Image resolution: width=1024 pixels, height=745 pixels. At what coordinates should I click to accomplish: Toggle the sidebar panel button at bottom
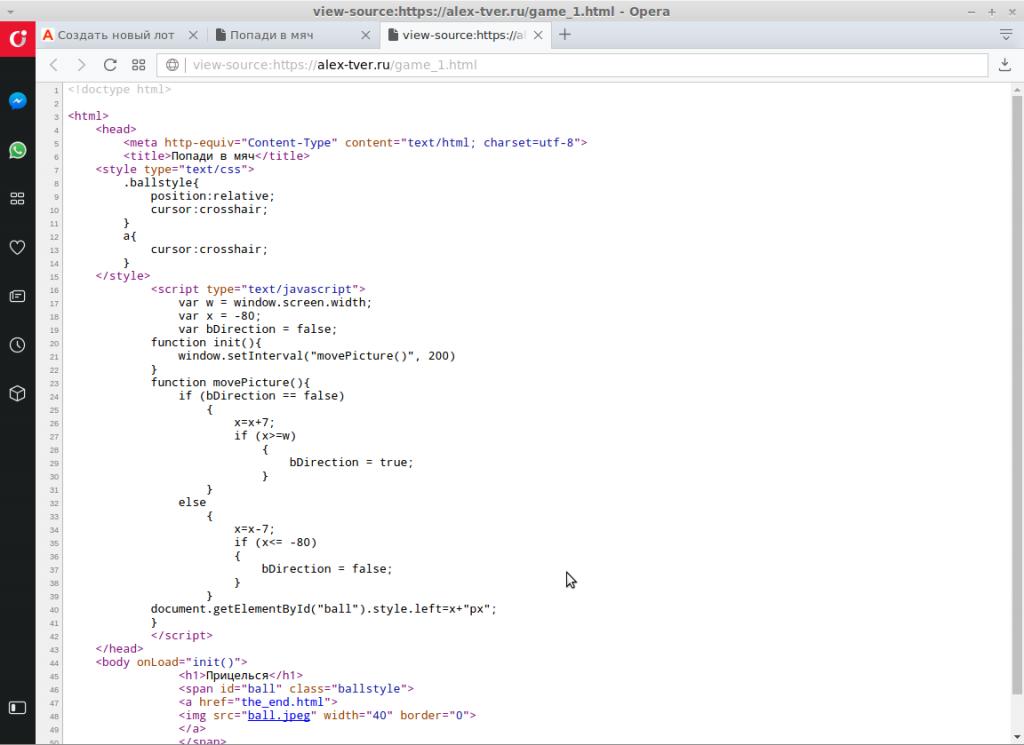coord(18,708)
